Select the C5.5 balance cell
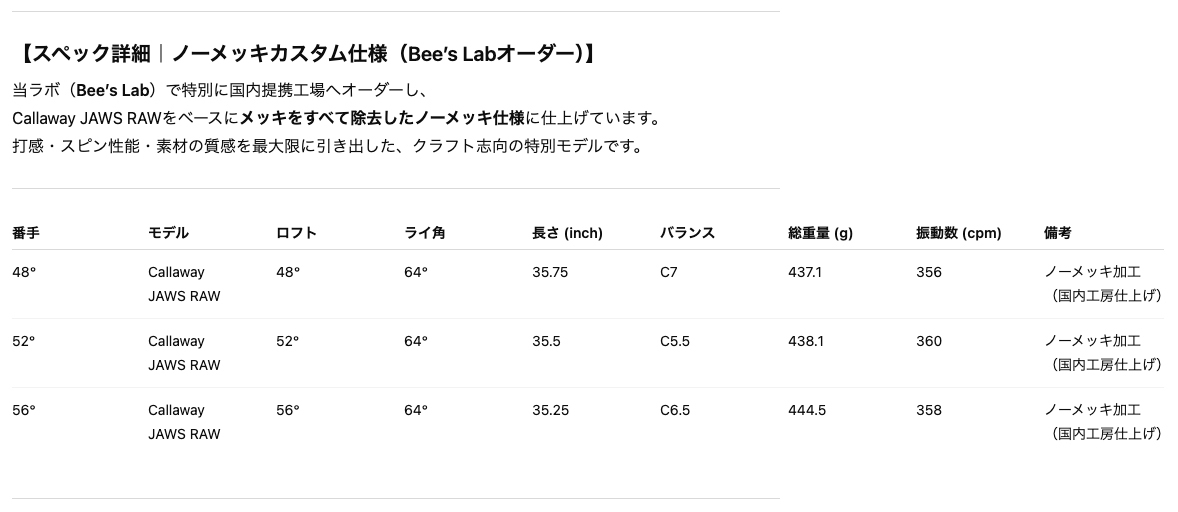This screenshot has width=1178, height=512. click(x=675, y=341)
